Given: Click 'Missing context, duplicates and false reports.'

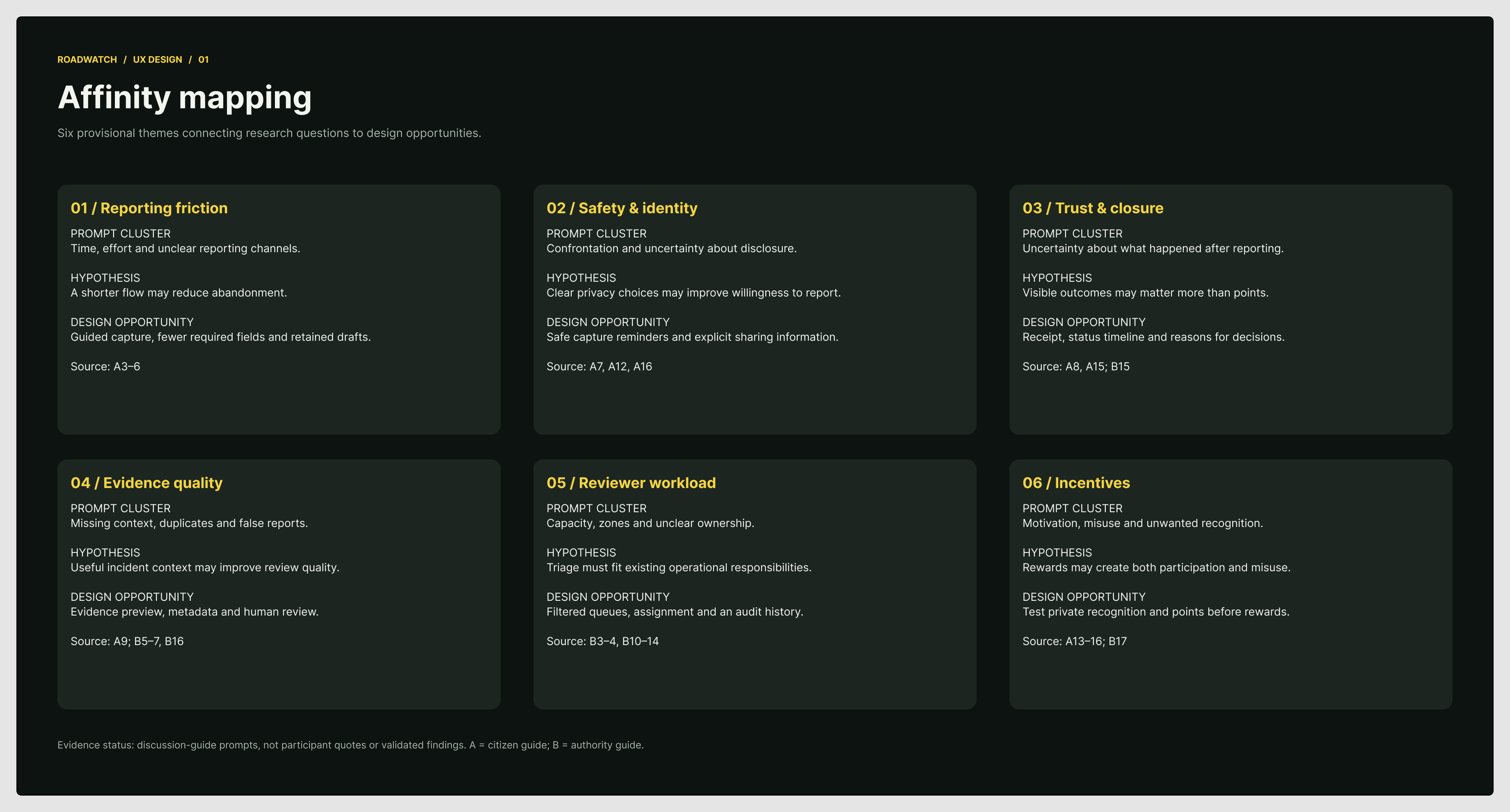Looking at the screenshot, I should point(189,523).
